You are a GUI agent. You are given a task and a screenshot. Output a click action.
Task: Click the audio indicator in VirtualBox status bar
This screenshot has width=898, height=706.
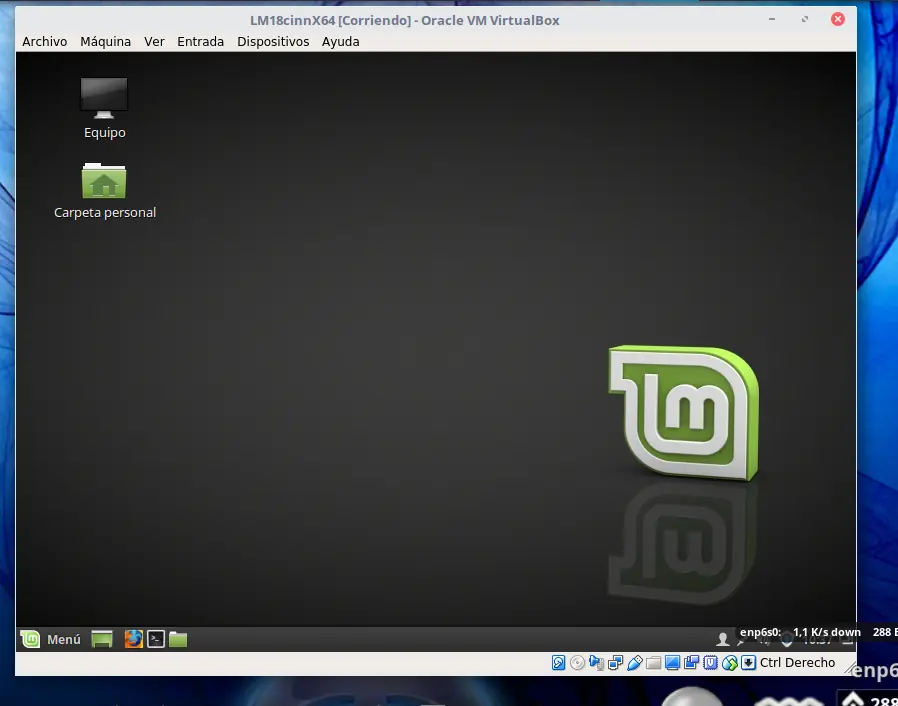coord(596,663)
